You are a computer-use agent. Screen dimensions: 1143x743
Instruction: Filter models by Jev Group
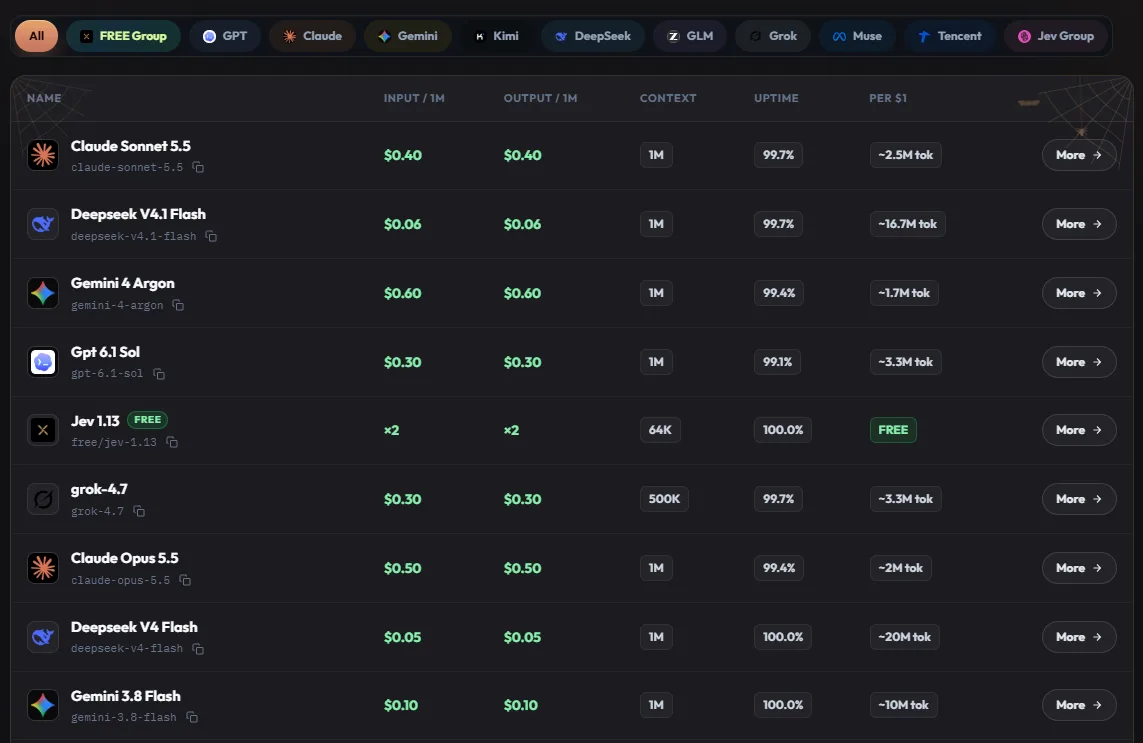(1056, 36)
